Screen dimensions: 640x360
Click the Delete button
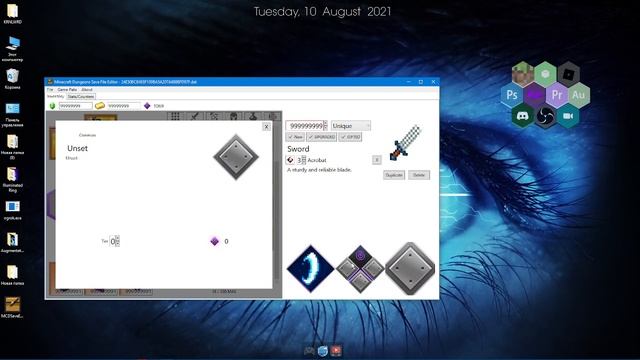click(419, 175)
